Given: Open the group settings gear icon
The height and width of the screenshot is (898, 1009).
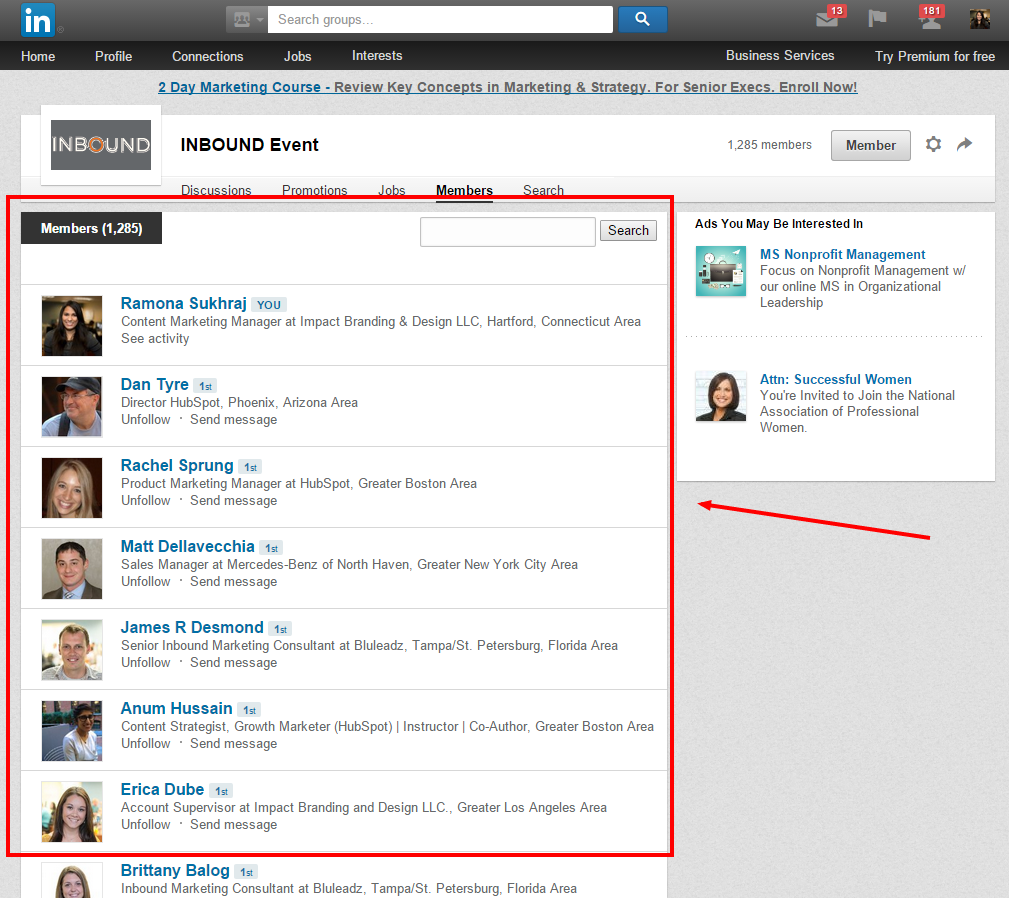Looking at the screenshot, I should pos(933,144).
